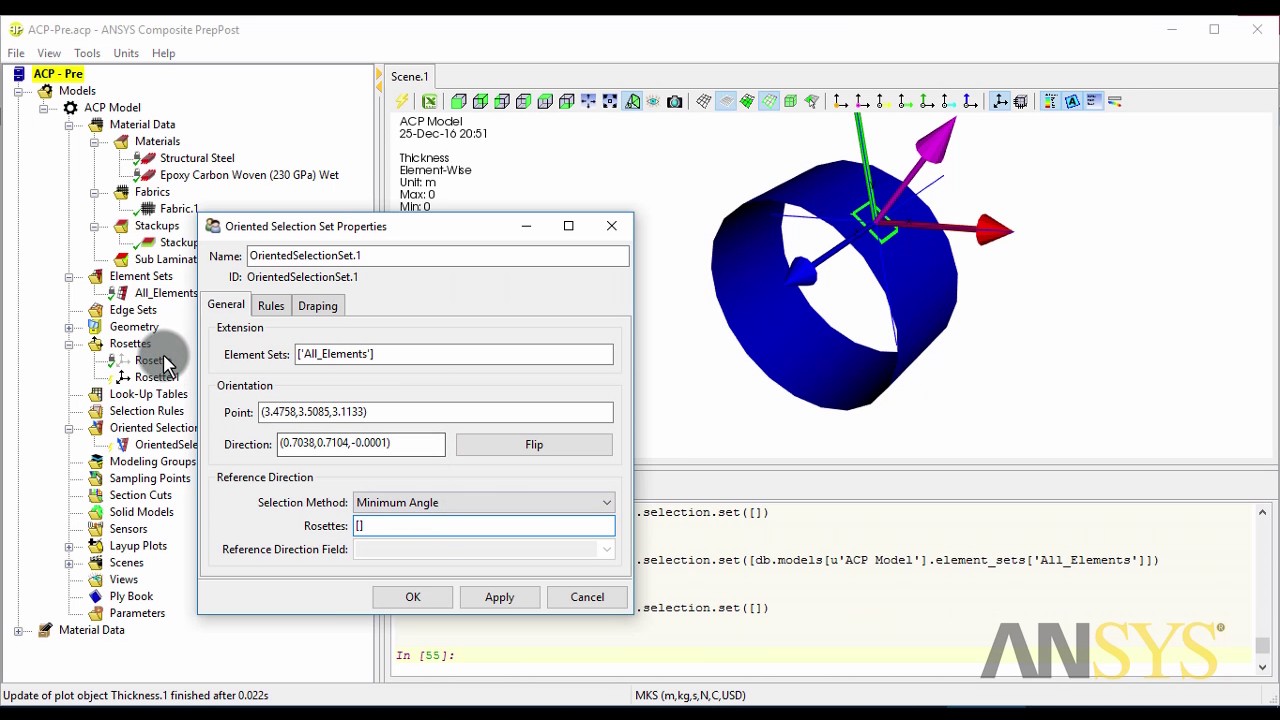
Task: Click the Rosettes input field
Action: click(484, 526)
